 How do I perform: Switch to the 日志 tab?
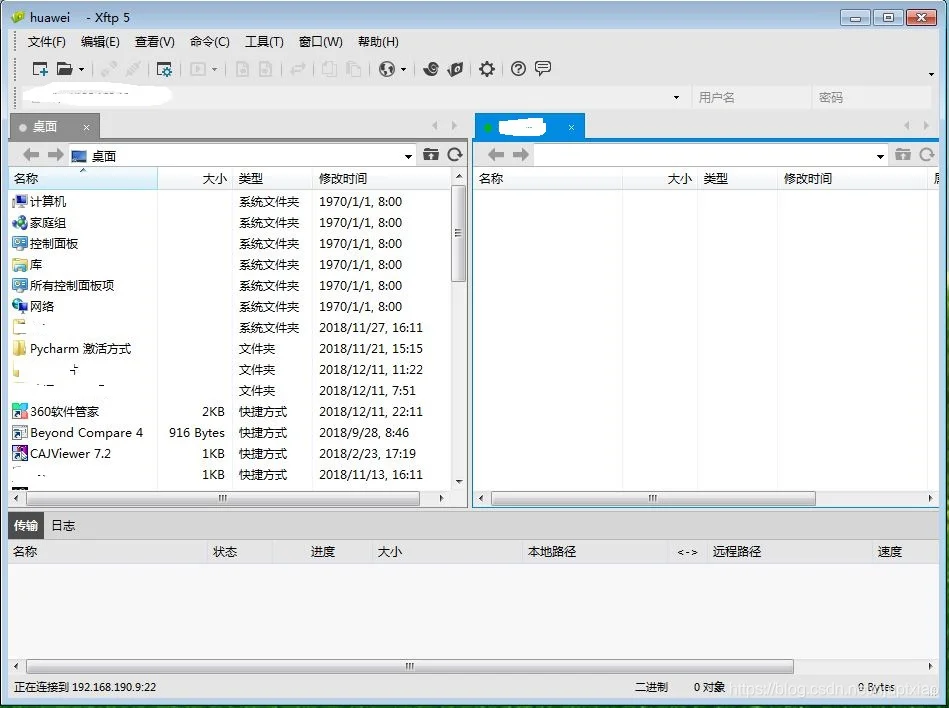click(x=63, y=525)
